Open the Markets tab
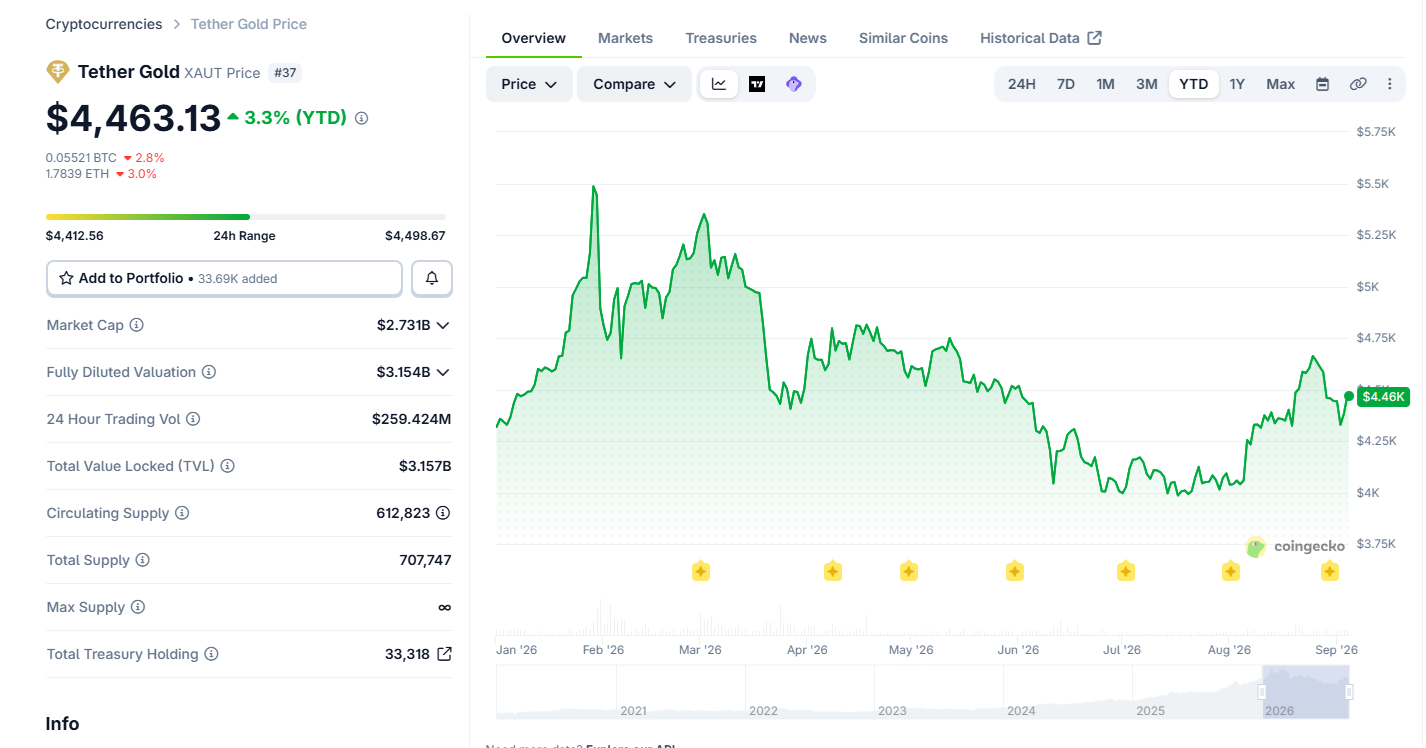 (625, 38)
